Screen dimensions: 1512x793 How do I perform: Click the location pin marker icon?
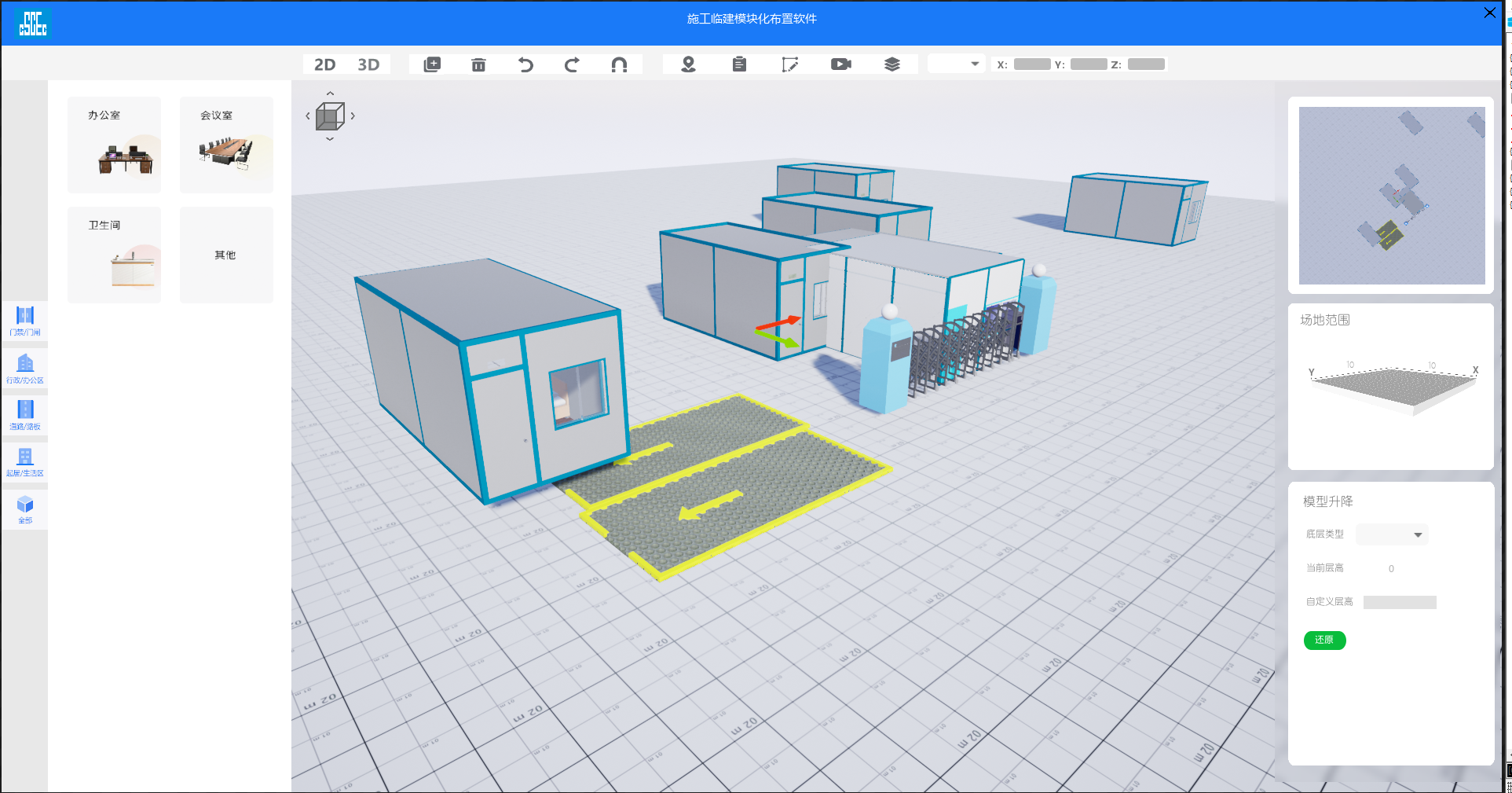688,64
